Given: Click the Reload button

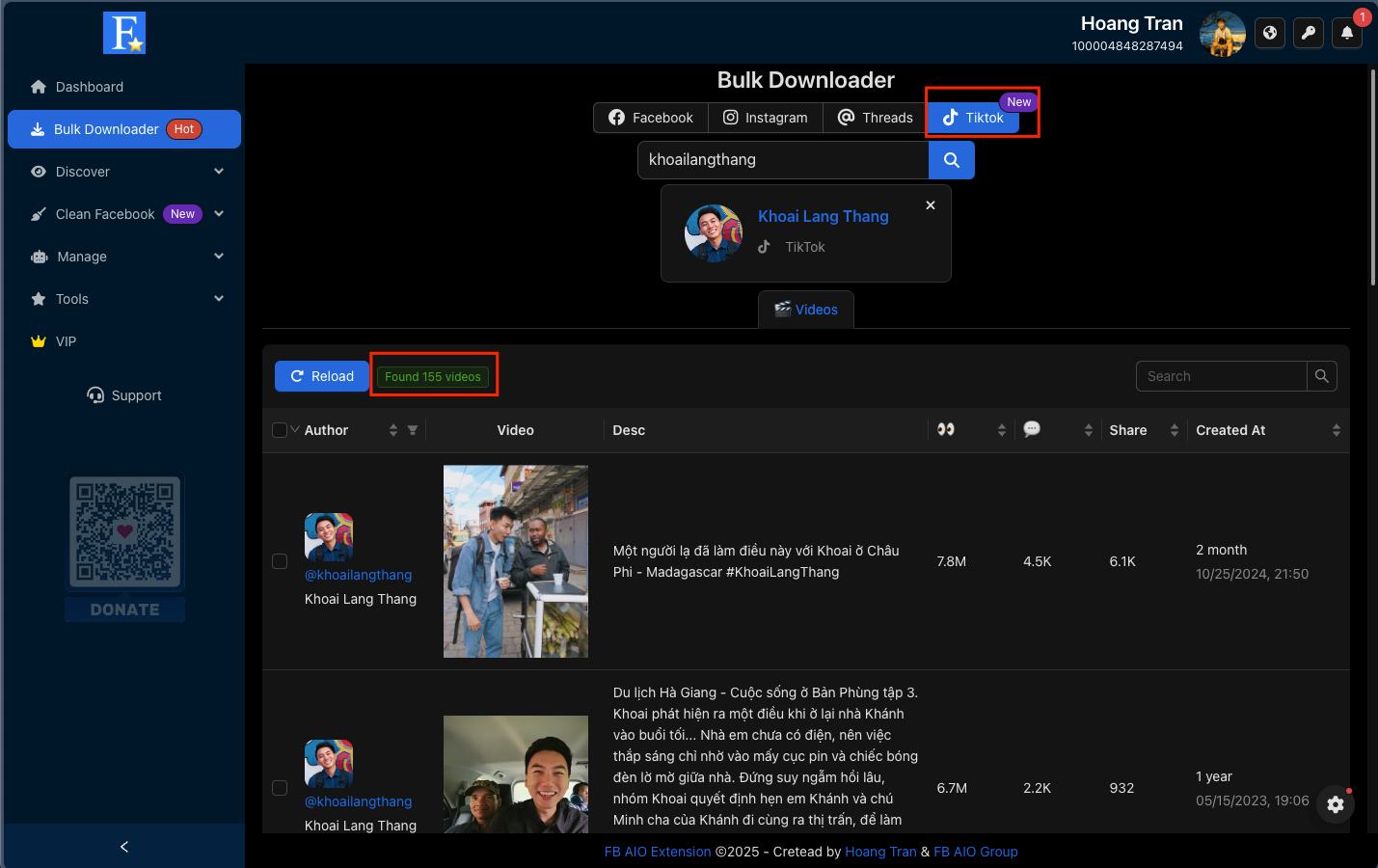Looking at the screenshot, I should (x=322, y=376).
